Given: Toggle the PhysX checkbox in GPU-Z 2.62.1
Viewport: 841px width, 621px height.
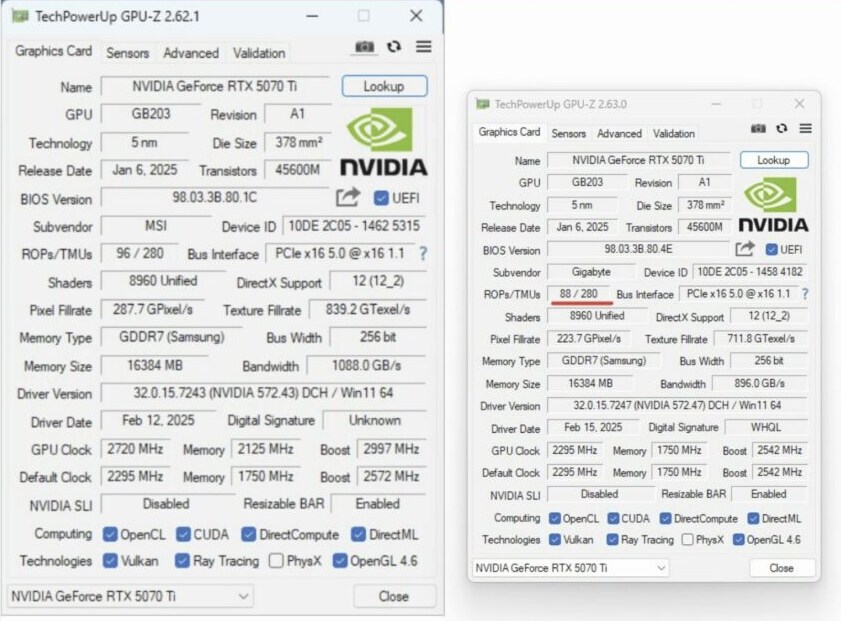Looking at the screenshot, I should 277,561.
